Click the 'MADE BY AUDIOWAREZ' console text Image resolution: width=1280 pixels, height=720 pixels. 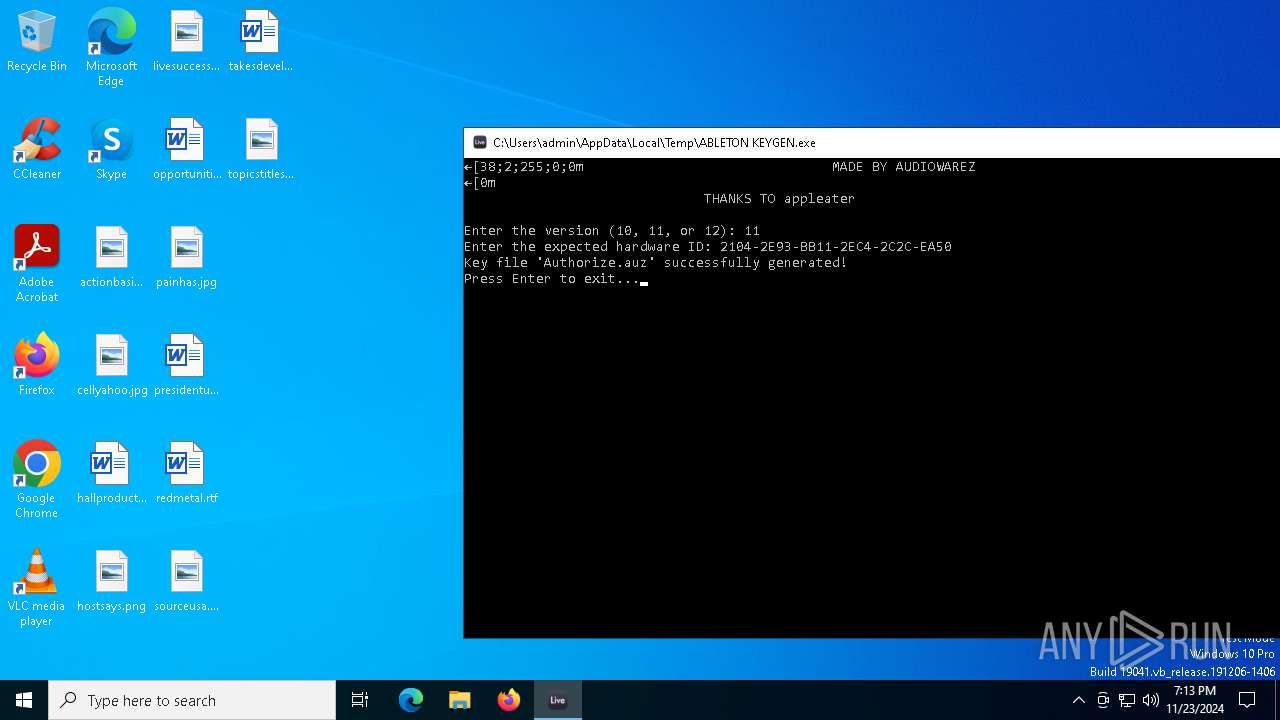pyautogui.click(x=904, y=167)
